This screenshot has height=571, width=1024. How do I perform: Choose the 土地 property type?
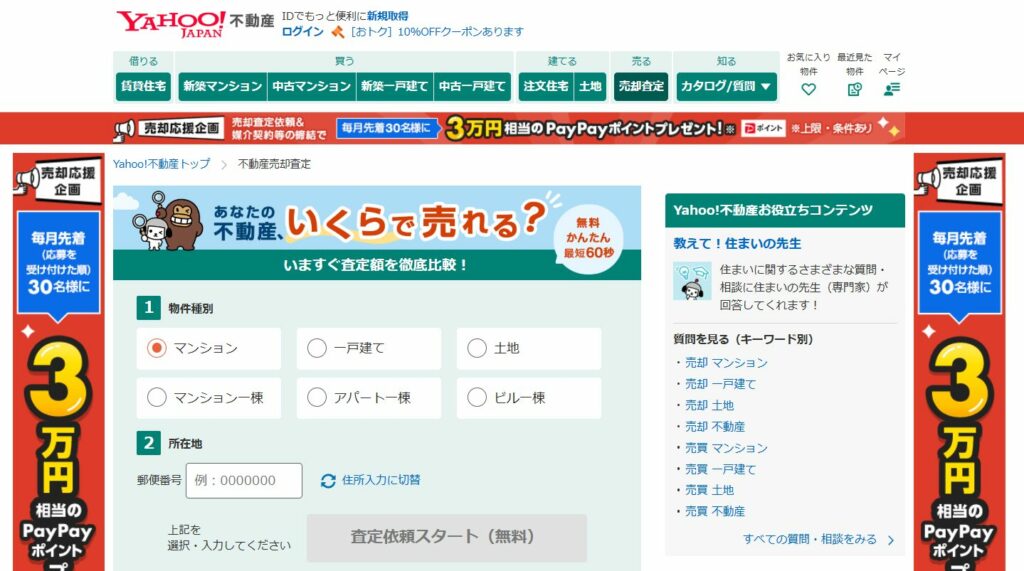pos(477,348)
